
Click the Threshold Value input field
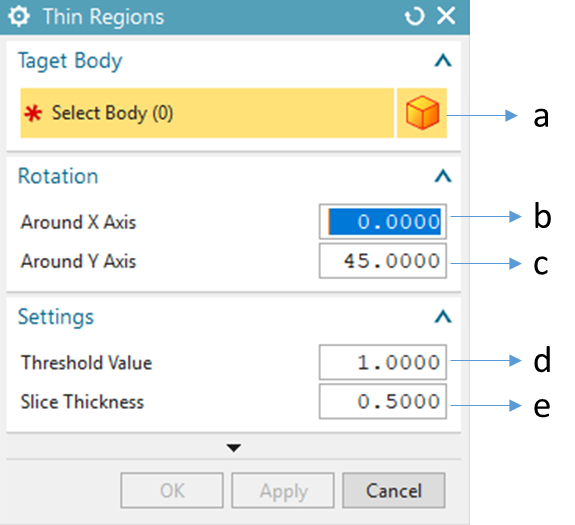[383, 362]
